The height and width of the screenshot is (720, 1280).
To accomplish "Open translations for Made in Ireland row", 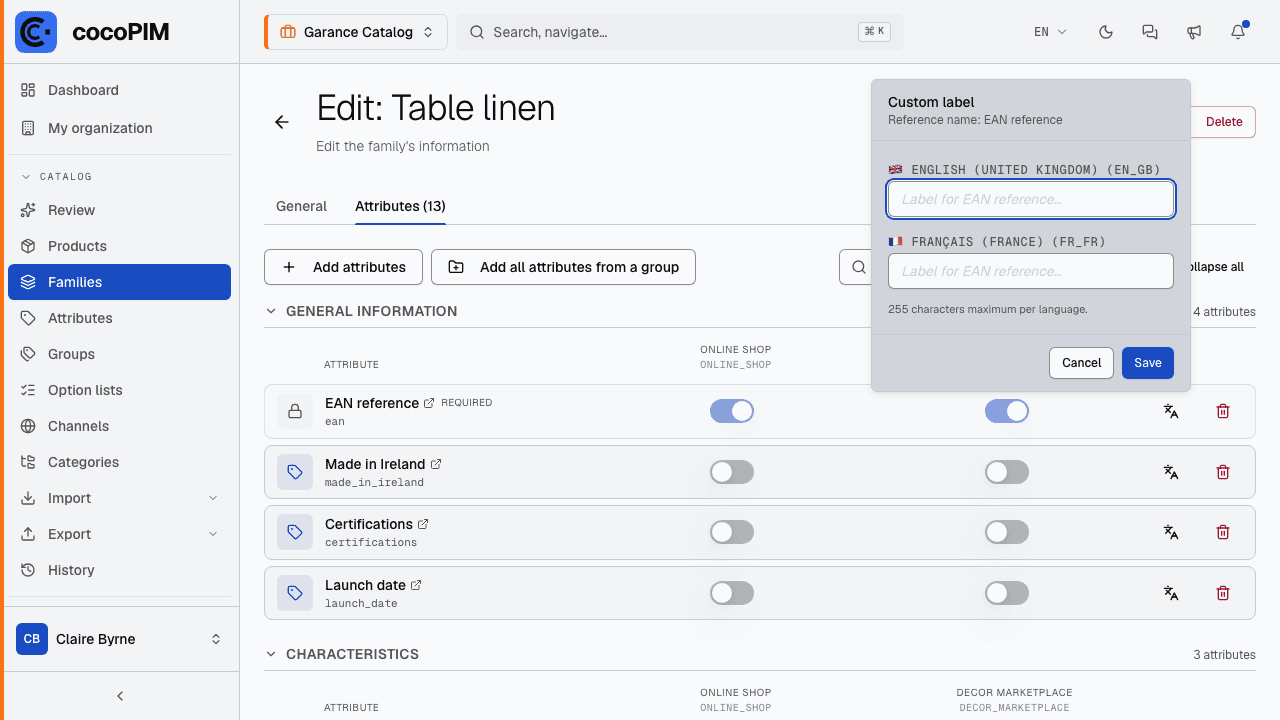I will pyautogui.click(x=1171, y=472).
